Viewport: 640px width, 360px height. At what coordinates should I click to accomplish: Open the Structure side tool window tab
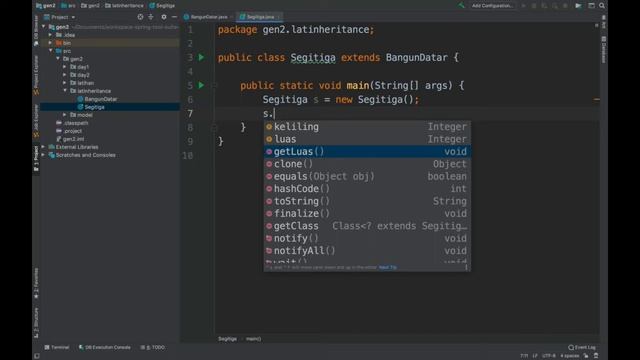36,322
